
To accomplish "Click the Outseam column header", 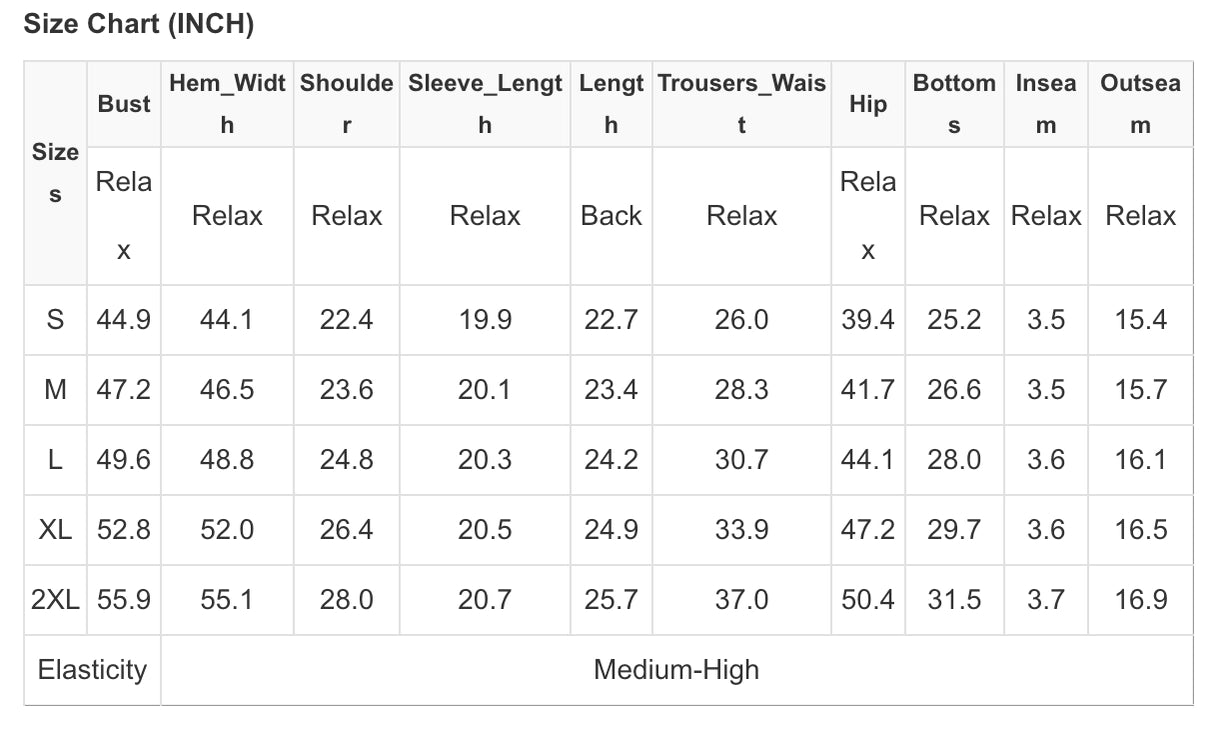I will (x=1140, y=104).
